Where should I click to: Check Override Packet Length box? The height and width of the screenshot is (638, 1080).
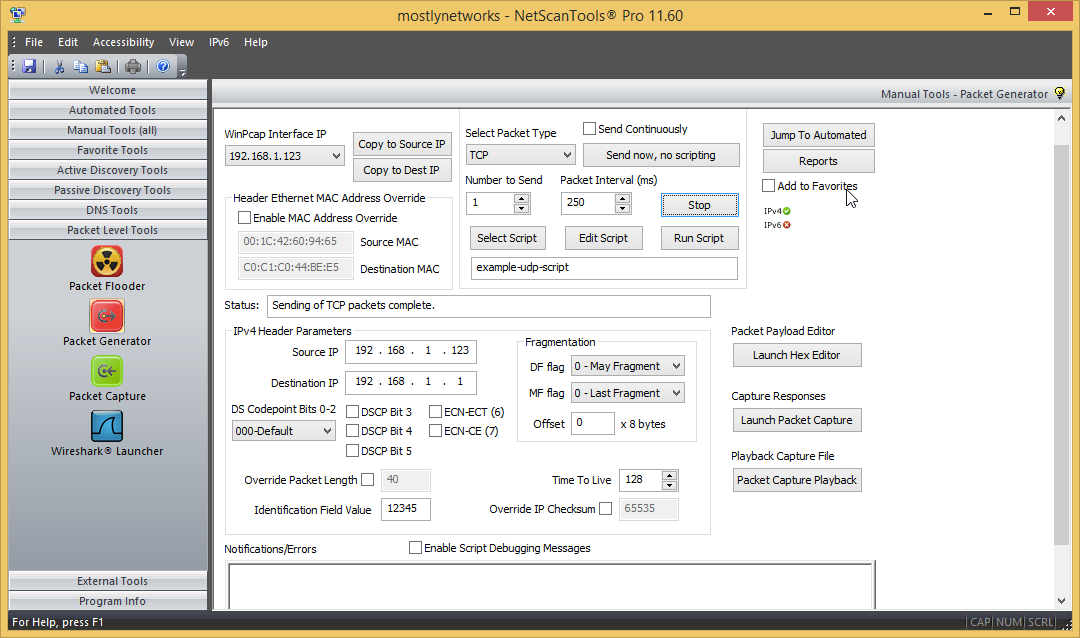tap(368, 480)
